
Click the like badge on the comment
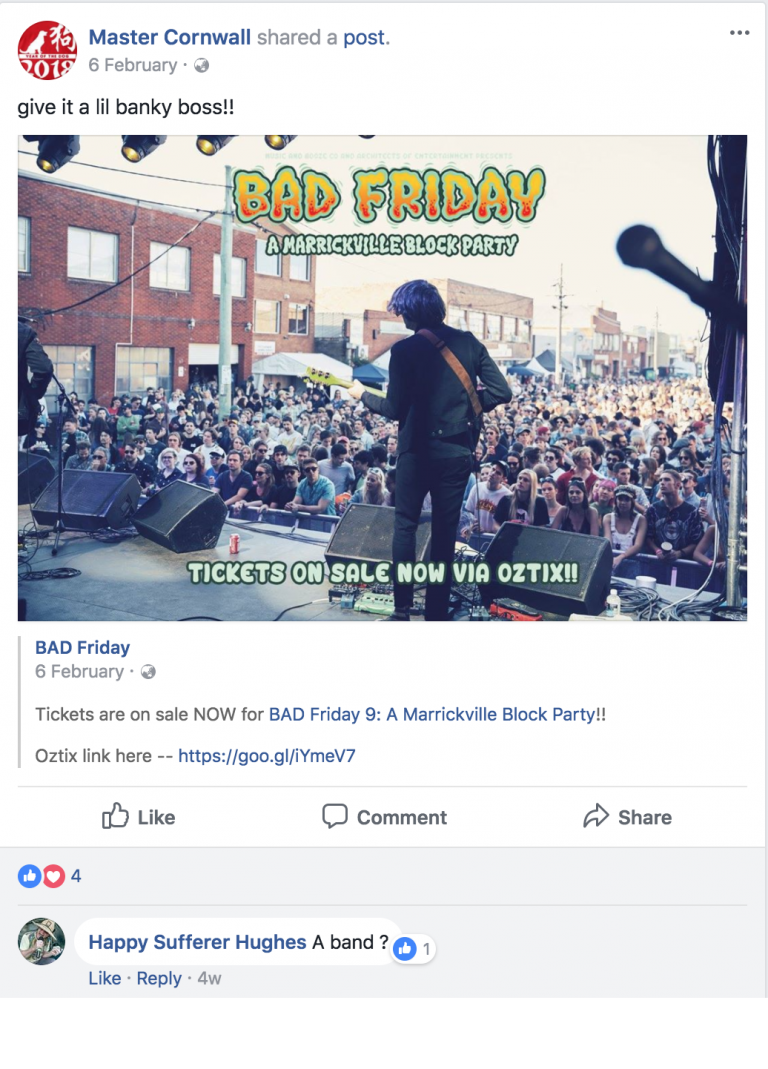pos(413,948)
